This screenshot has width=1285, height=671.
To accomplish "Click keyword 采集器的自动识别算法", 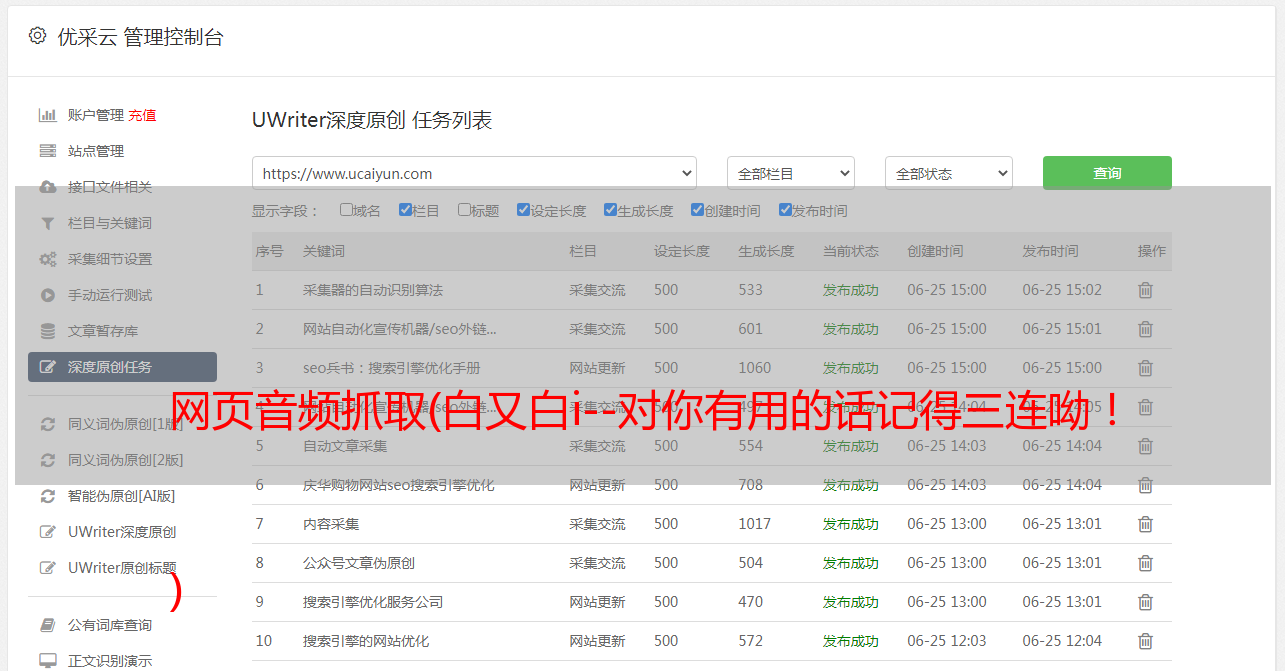I will 373,290.
